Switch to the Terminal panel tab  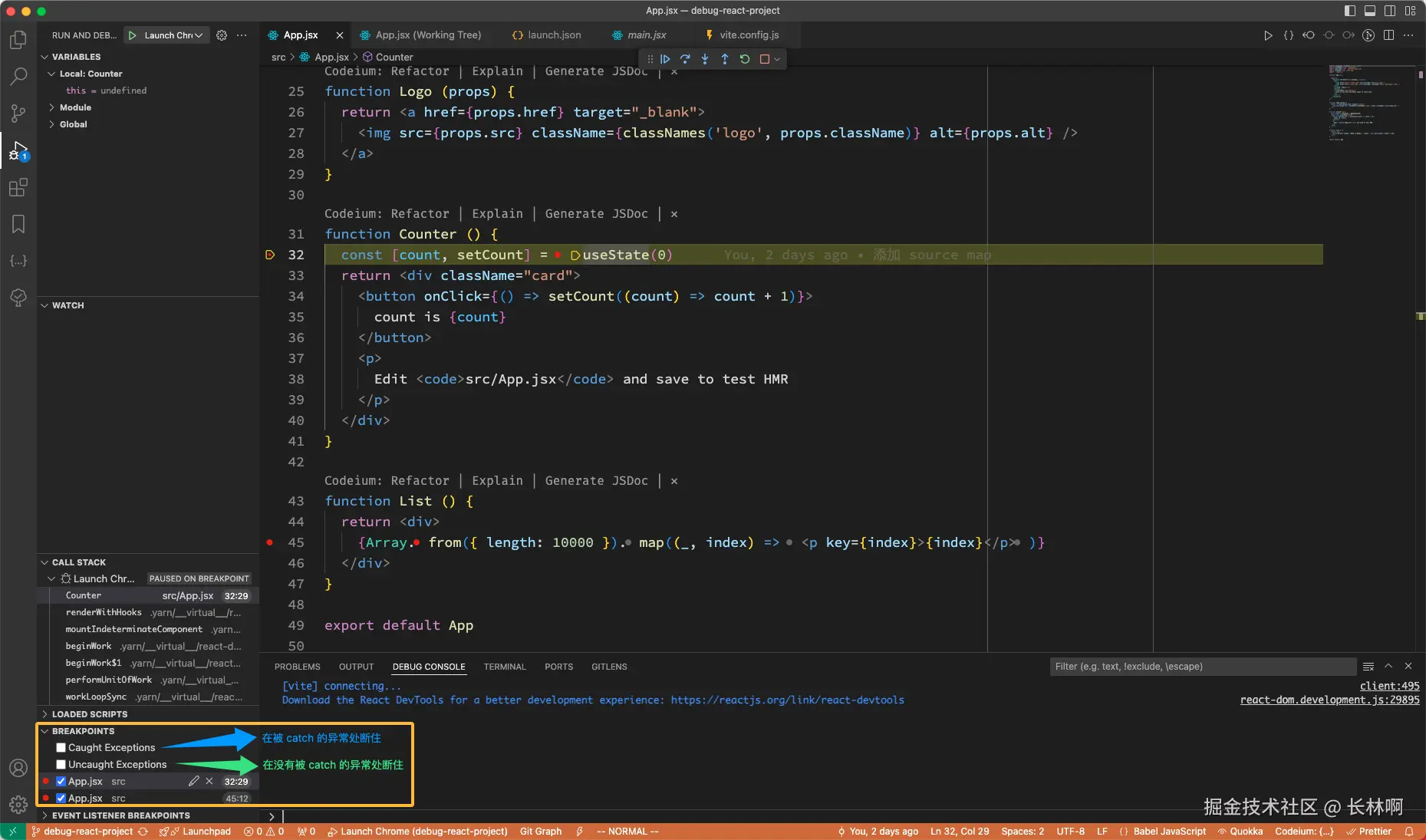(504, 667)
